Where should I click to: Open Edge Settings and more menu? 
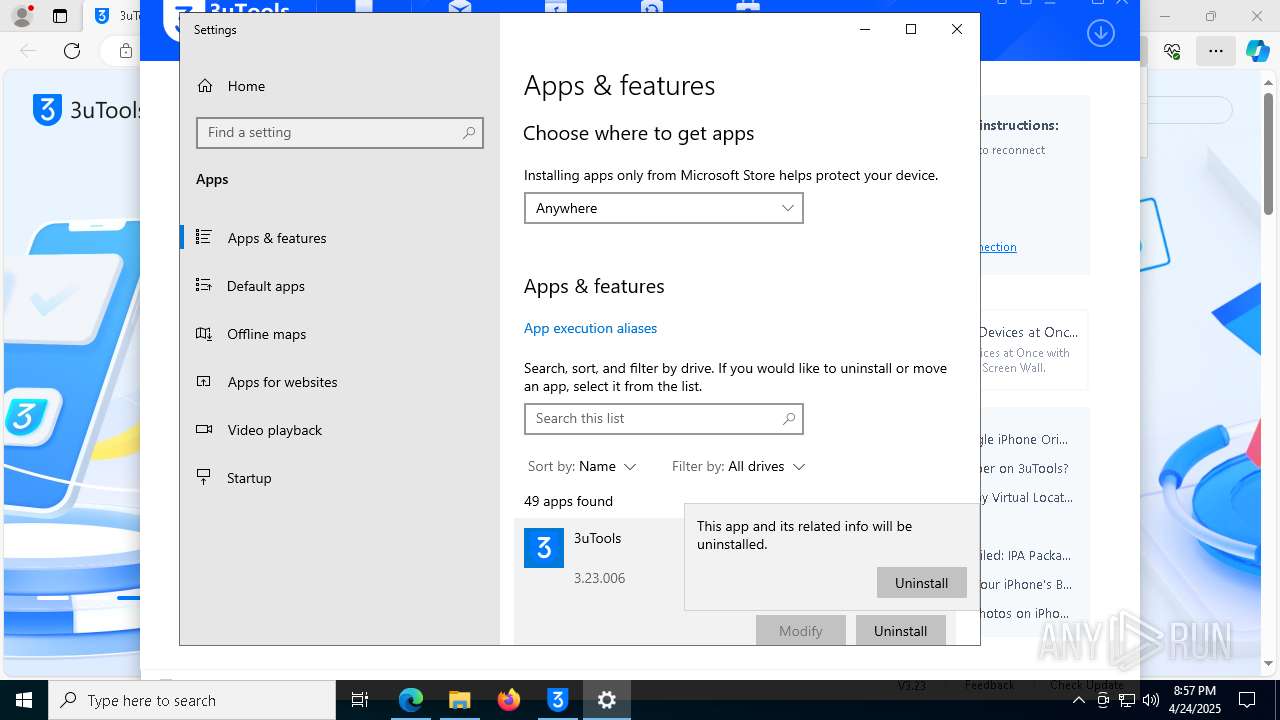point(1215,51)
